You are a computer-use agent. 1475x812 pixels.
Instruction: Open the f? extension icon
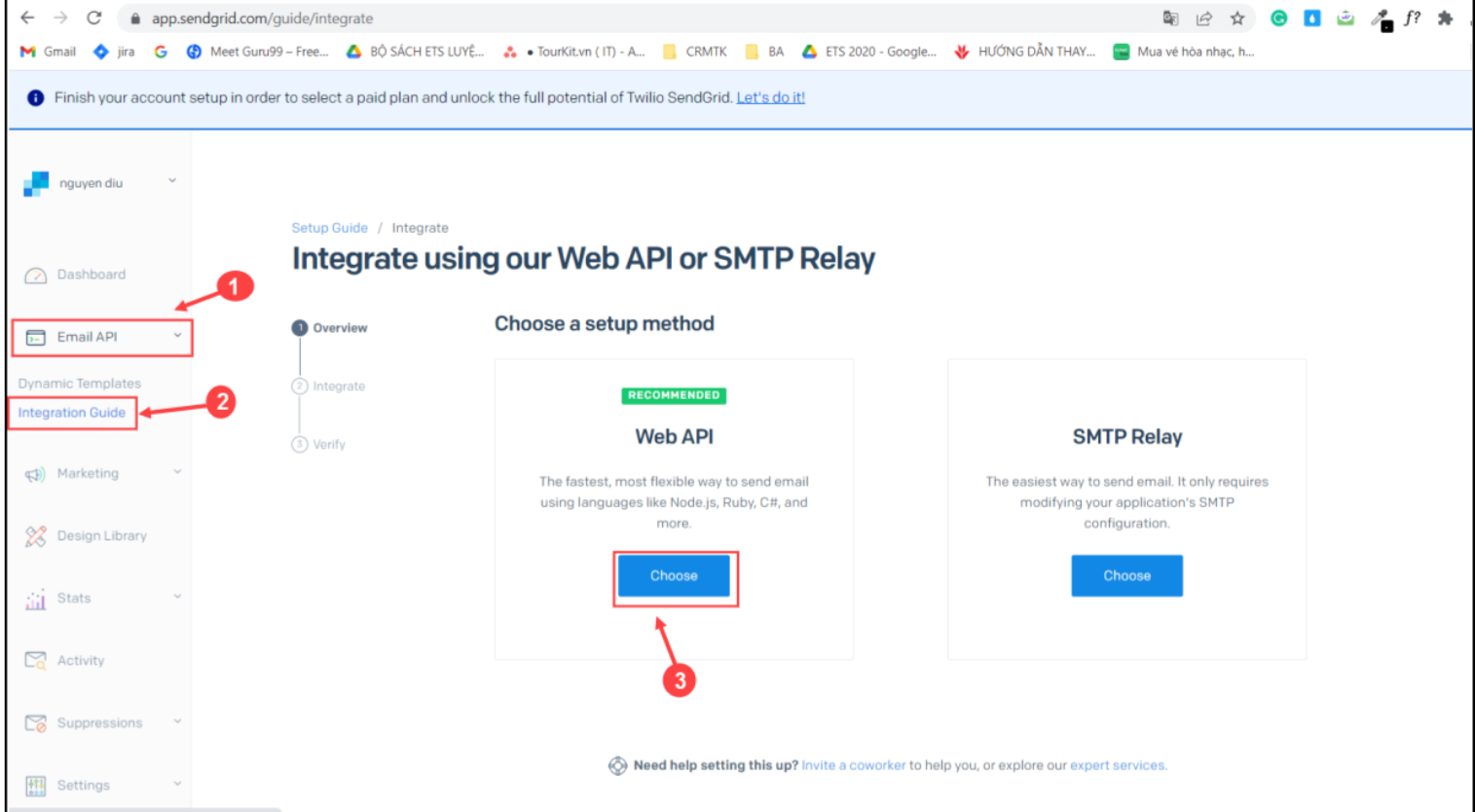tap(1412, 18)
